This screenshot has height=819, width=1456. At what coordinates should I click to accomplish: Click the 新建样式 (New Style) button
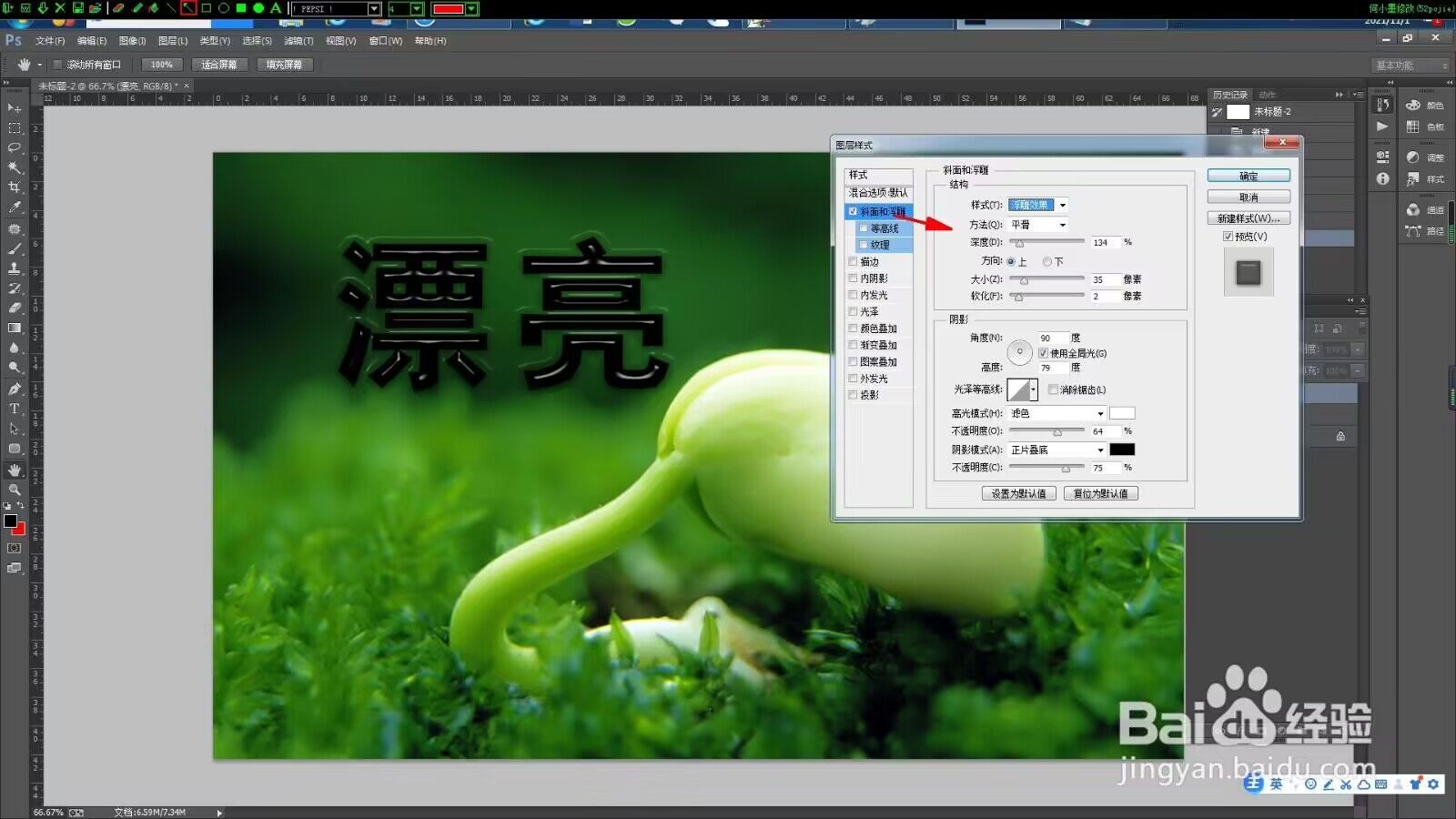(x=1249, y=218)
